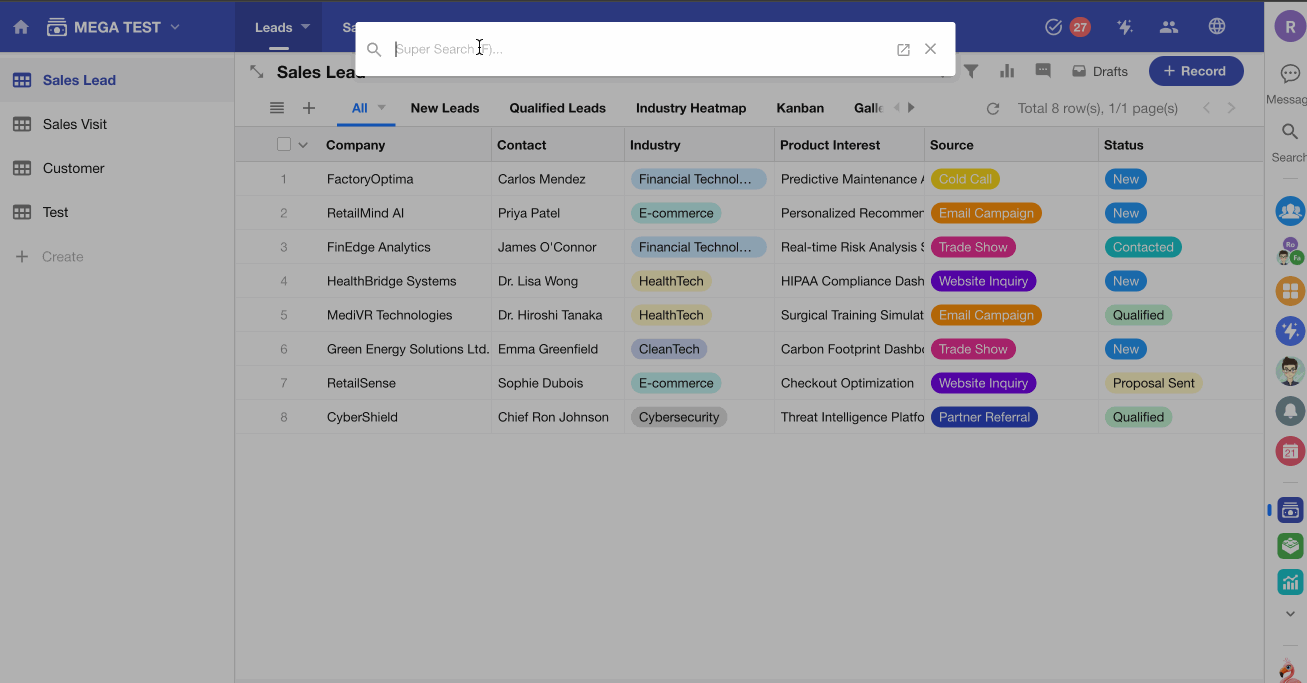This screenshot has height=683, width=1307.
Task: Click the Cold Call source tag
Action: click(x=965, y=179)
